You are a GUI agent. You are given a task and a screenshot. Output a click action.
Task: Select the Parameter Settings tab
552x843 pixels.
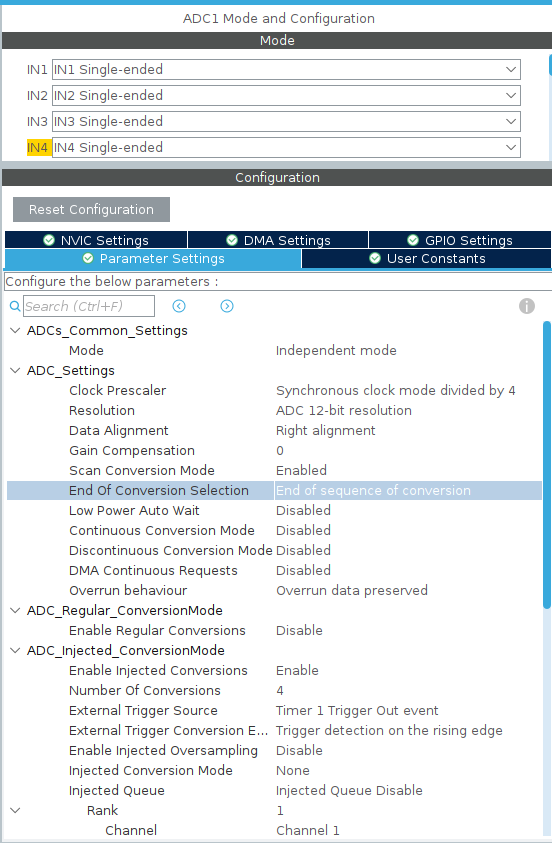[153, 259]
